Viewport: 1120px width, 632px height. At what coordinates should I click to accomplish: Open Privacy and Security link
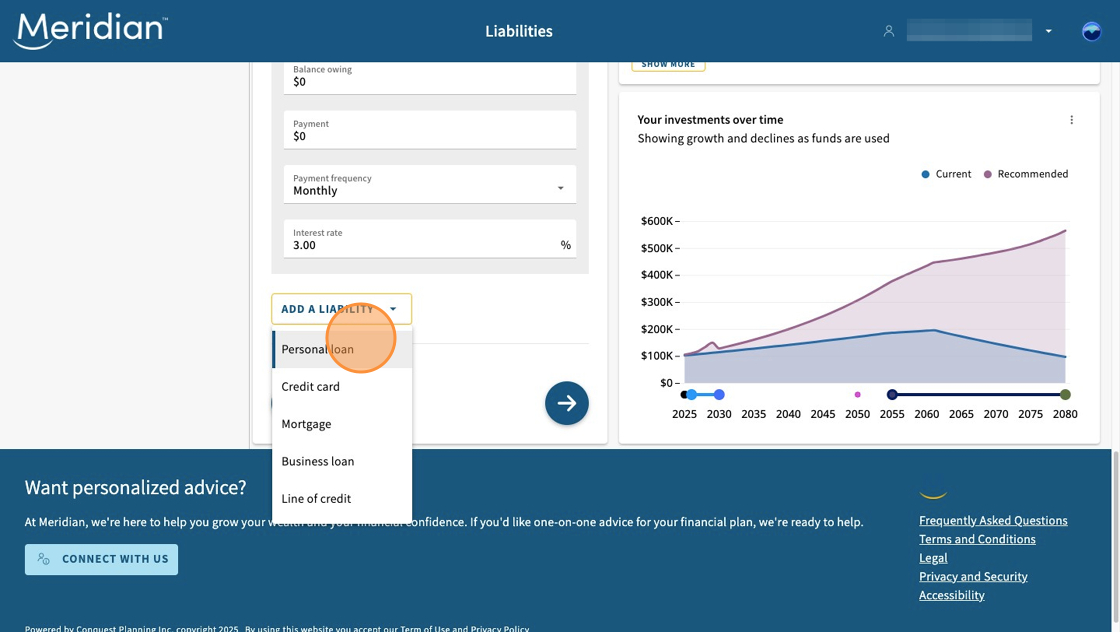pos(973,576)
